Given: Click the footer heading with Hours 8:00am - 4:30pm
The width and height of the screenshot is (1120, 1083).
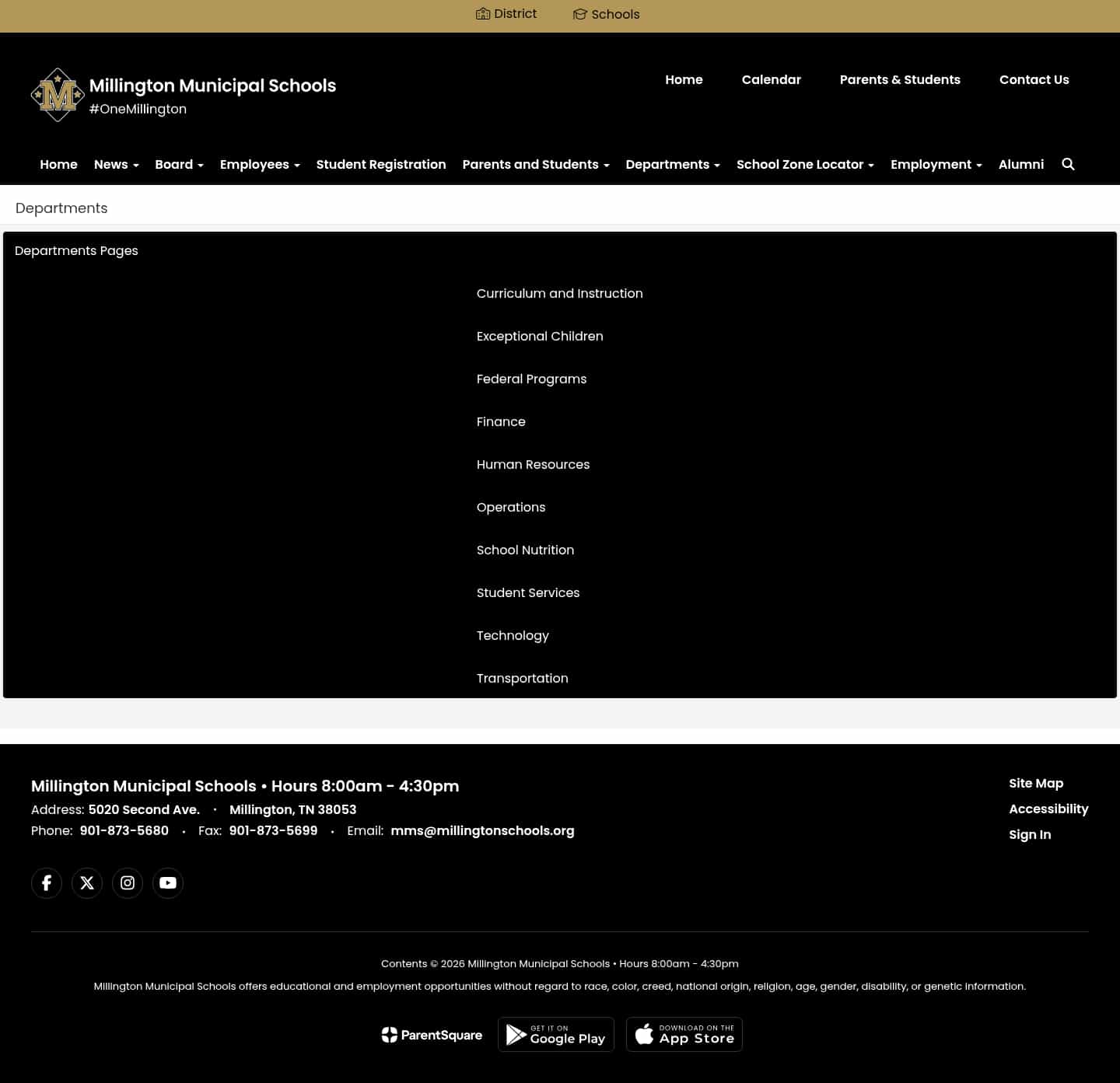Looking at the screenshot, I should [x=245, y=786].
